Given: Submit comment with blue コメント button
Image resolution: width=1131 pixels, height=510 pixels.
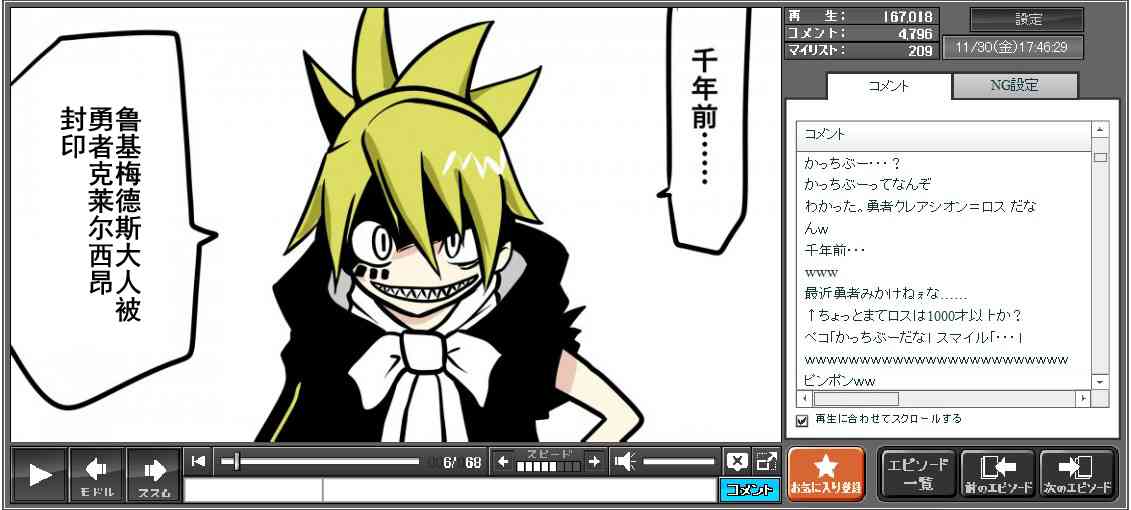Looking at the screenshot, I should pos(748,490).
